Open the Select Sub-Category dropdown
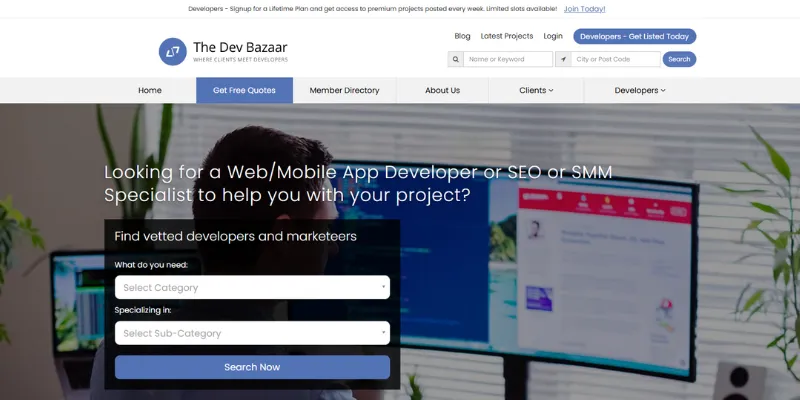The height and width of the screenshot is (400, 800). (x=252, y=333)
